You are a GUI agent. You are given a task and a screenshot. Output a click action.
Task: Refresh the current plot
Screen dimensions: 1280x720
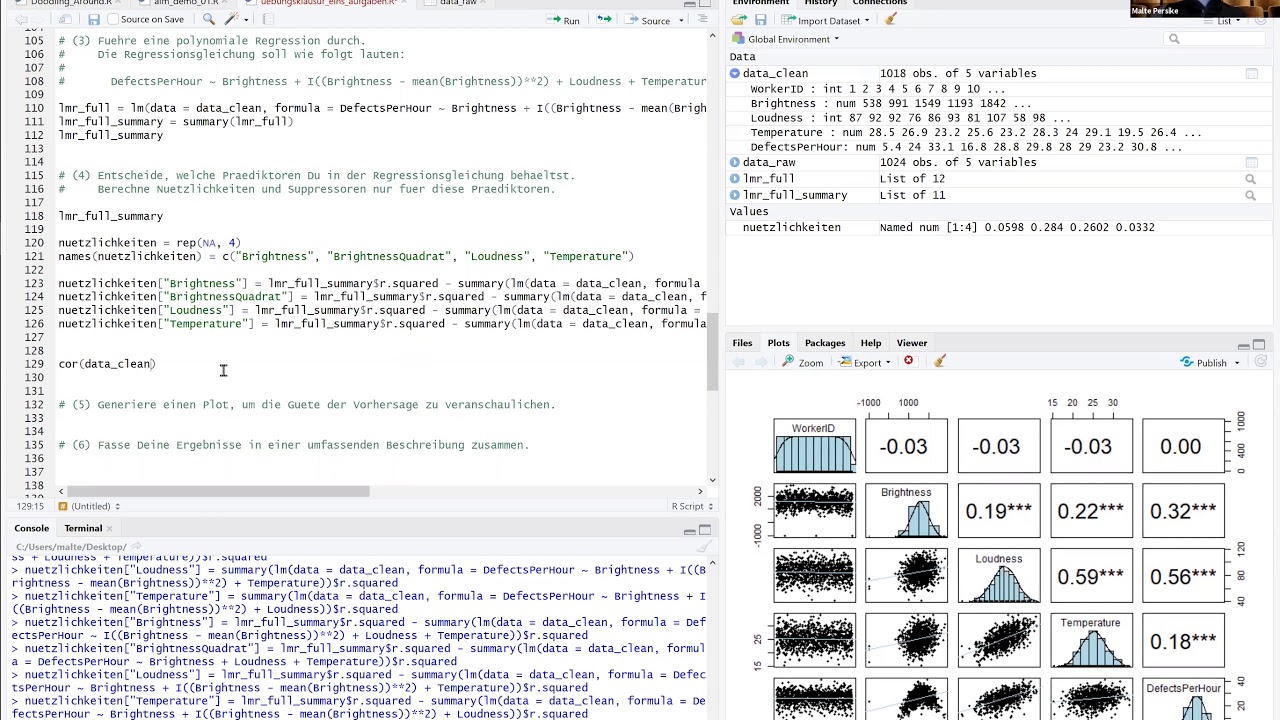click(x=1260, y=362)
